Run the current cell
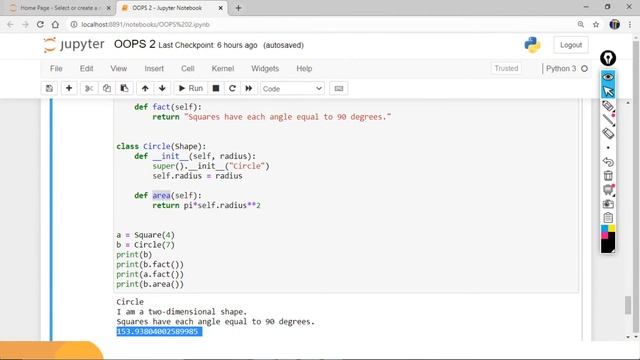The height and width of the screenshot is (360, 640). coord(191,89)
